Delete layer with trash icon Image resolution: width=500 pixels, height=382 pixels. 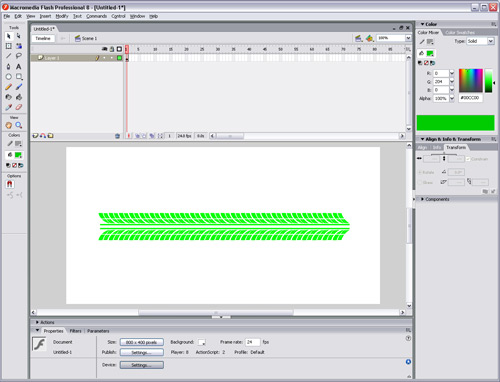(117, 136)
